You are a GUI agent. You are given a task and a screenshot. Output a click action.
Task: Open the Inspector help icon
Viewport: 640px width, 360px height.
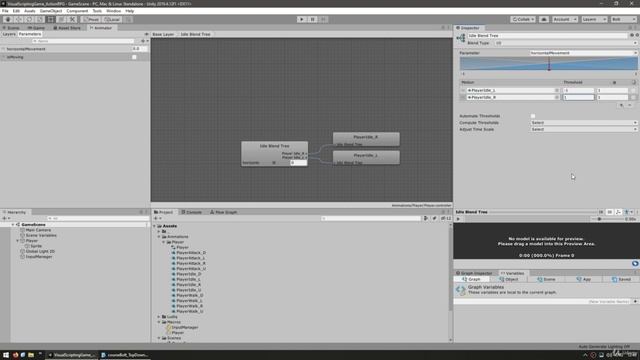632,36
